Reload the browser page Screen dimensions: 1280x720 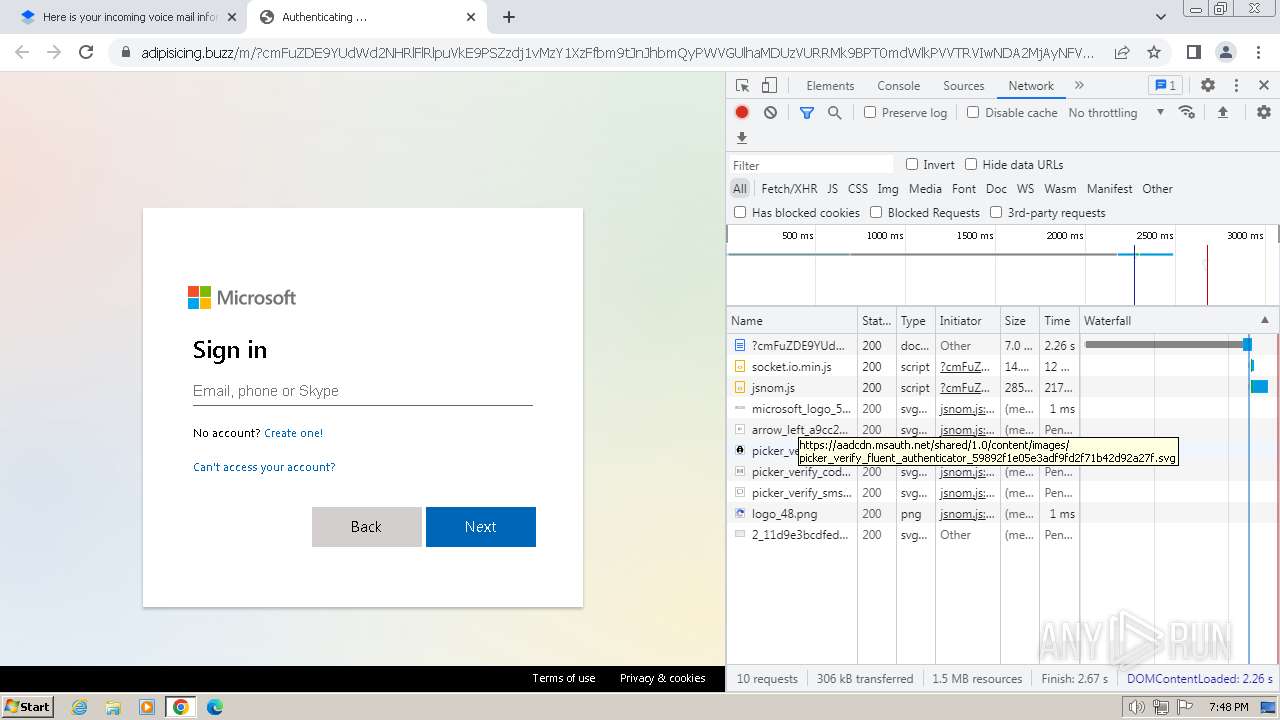(x=86, y=52)
